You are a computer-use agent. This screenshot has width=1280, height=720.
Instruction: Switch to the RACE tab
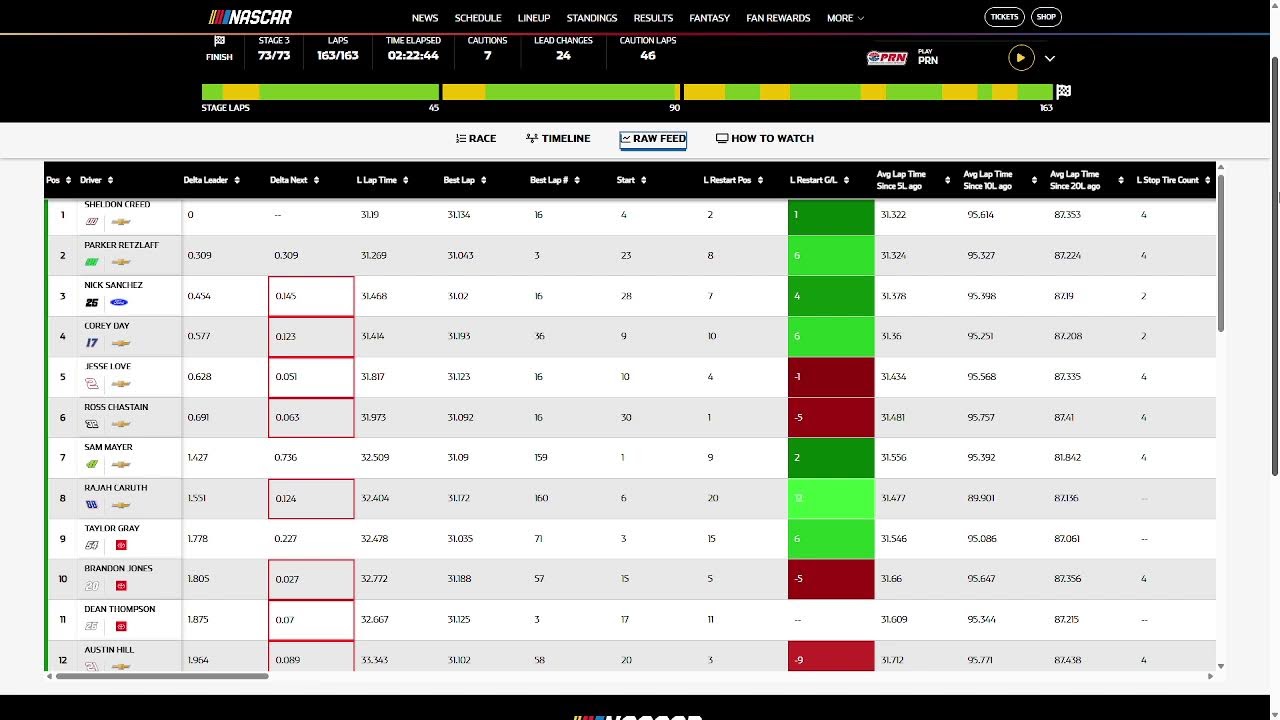(476, 139)
